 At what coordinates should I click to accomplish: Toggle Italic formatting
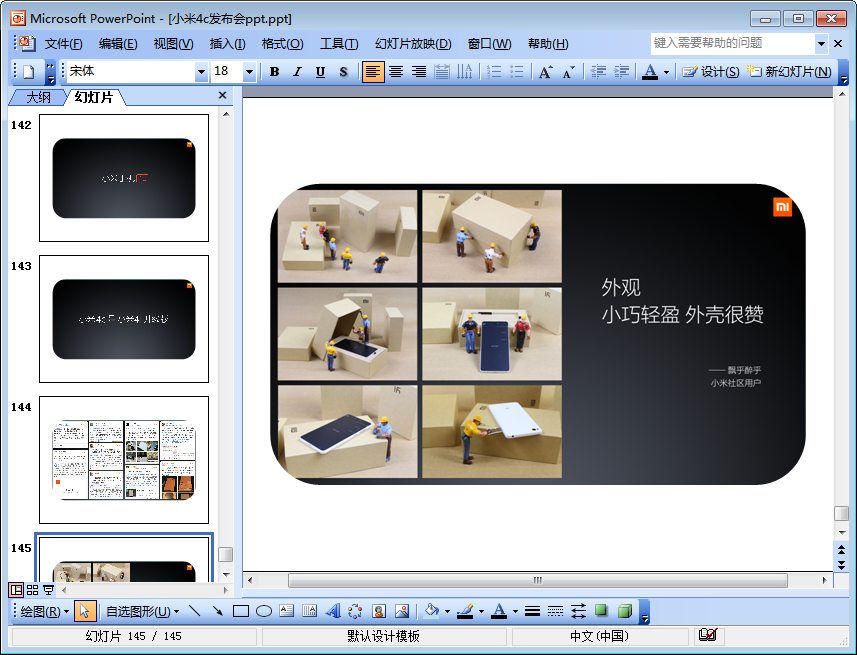297,72
